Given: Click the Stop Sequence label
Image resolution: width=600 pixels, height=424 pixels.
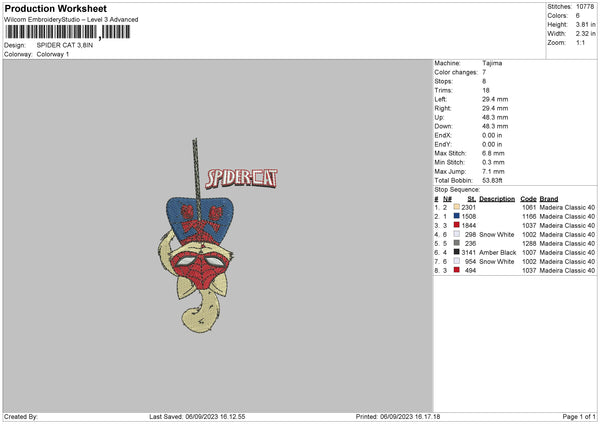Looking at the screenshot, I should point(457,189).
